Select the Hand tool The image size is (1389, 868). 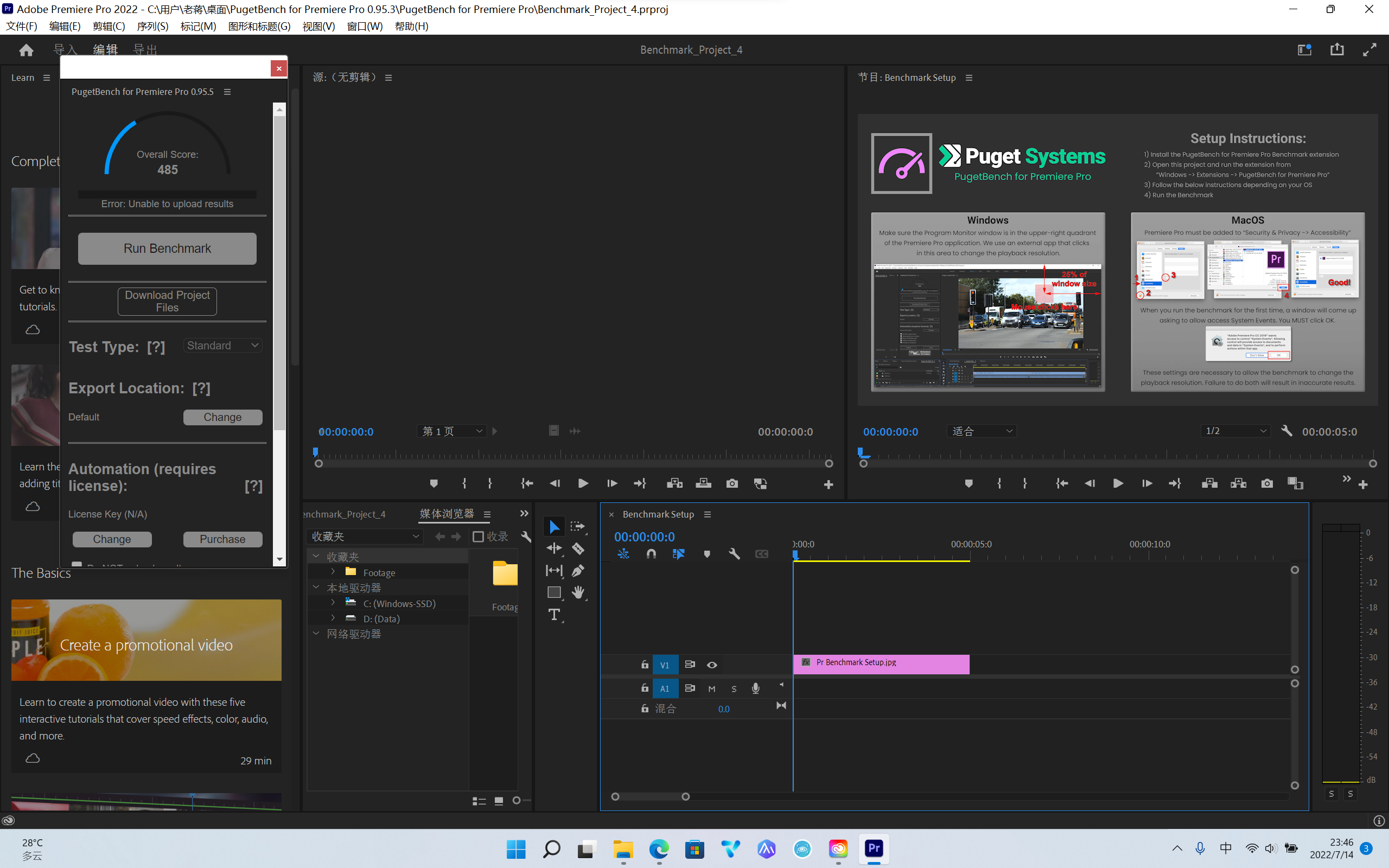coord(578,592)
